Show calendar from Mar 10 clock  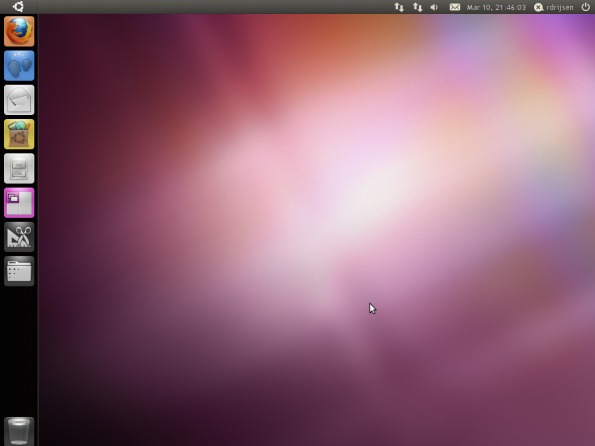point(496,7)
